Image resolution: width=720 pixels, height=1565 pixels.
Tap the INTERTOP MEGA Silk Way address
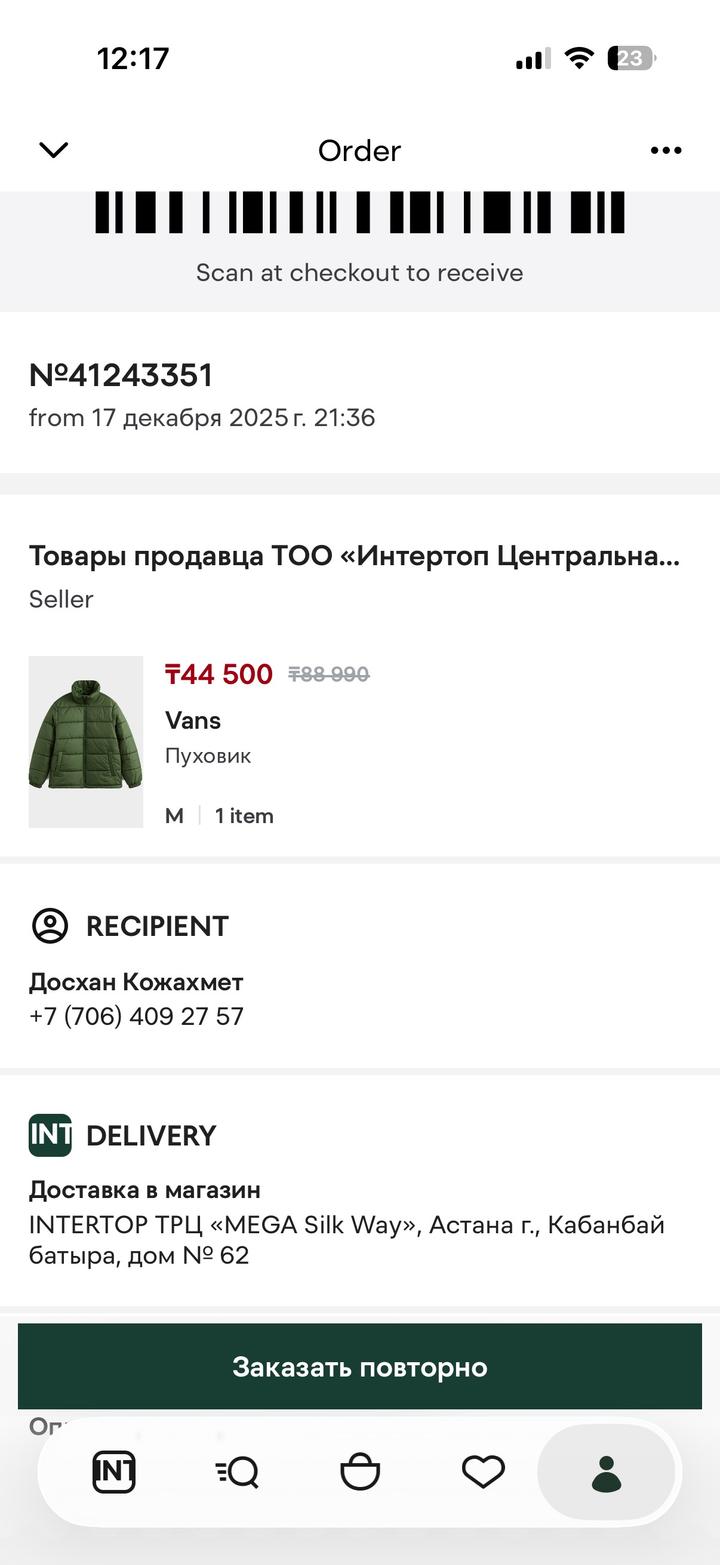346,1240
